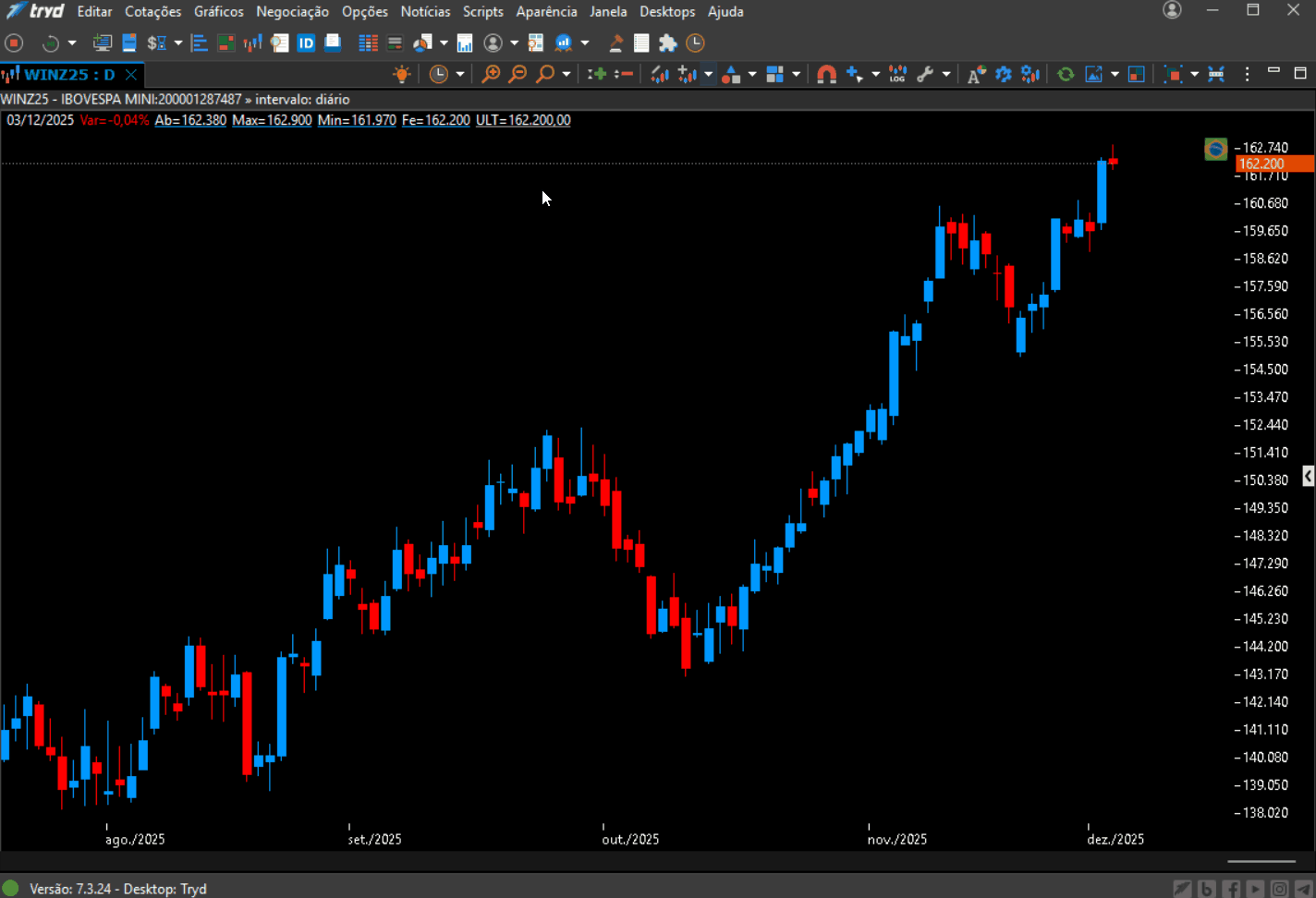This screenshot has height=898, width=1316.
Task: Minimize the chart panel with the dash icon
Action: 1273,70
